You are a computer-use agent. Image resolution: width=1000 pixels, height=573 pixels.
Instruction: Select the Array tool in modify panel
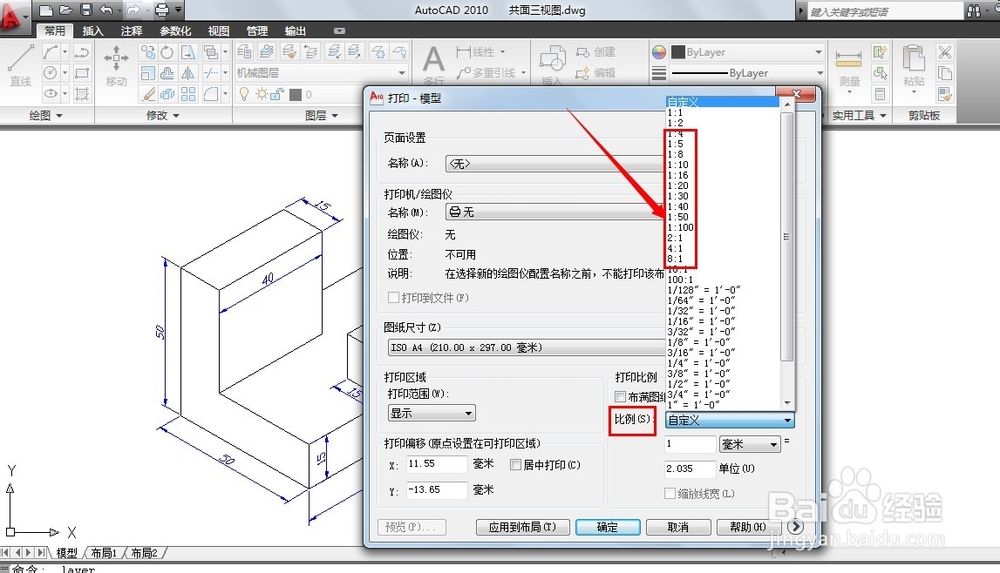point(188,94)
